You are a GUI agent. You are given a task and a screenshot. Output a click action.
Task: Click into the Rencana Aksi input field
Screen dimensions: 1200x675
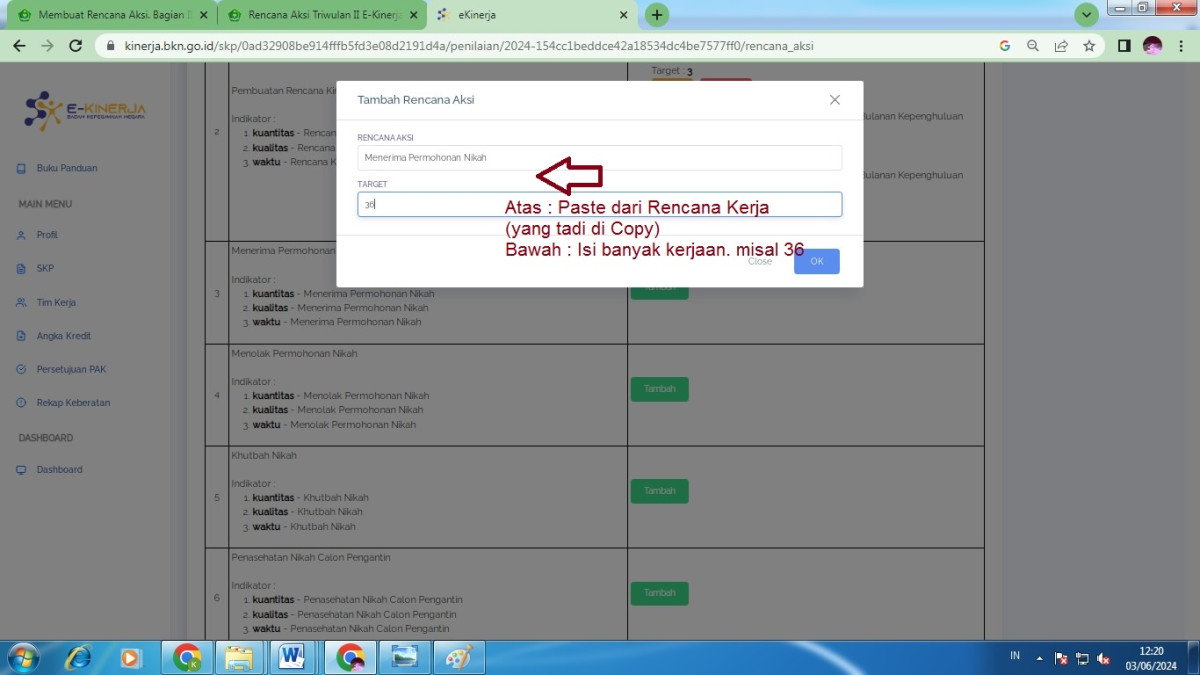point(599,158)
